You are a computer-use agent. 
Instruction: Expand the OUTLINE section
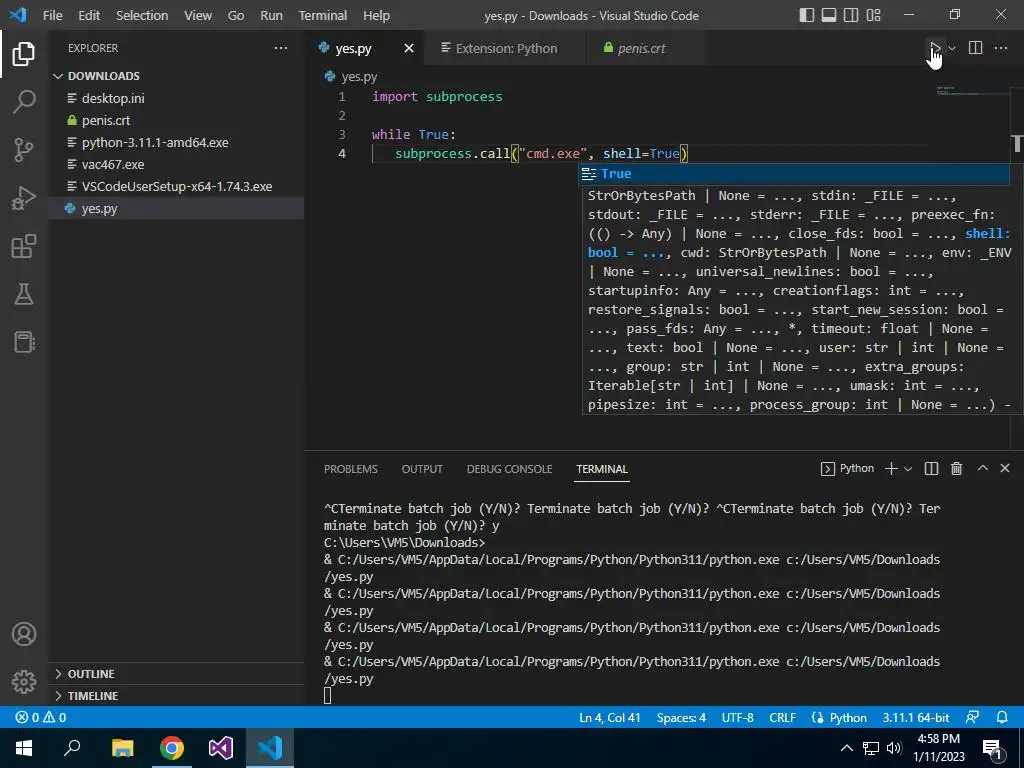pos(176,674)
